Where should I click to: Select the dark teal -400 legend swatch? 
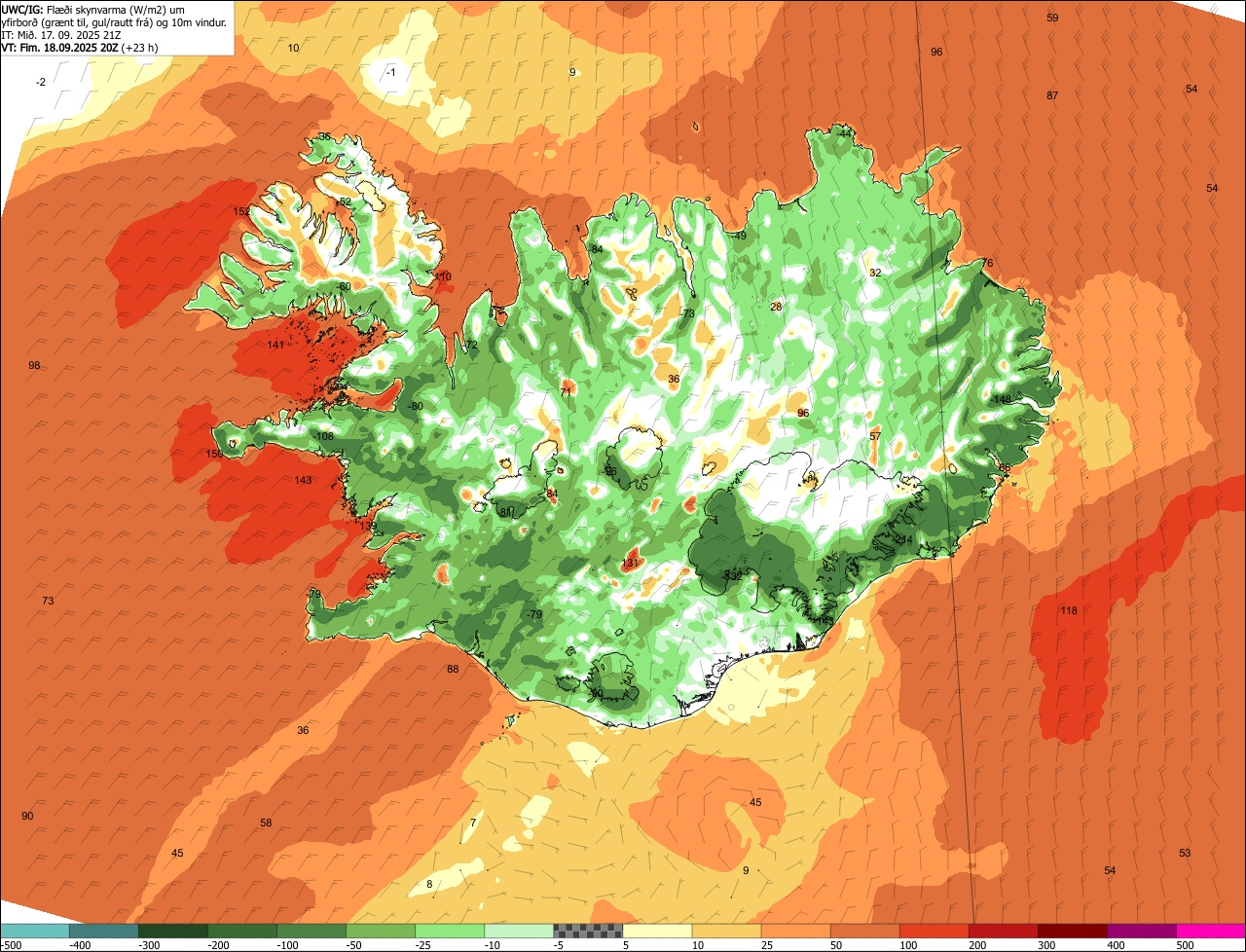pos(104,931)
